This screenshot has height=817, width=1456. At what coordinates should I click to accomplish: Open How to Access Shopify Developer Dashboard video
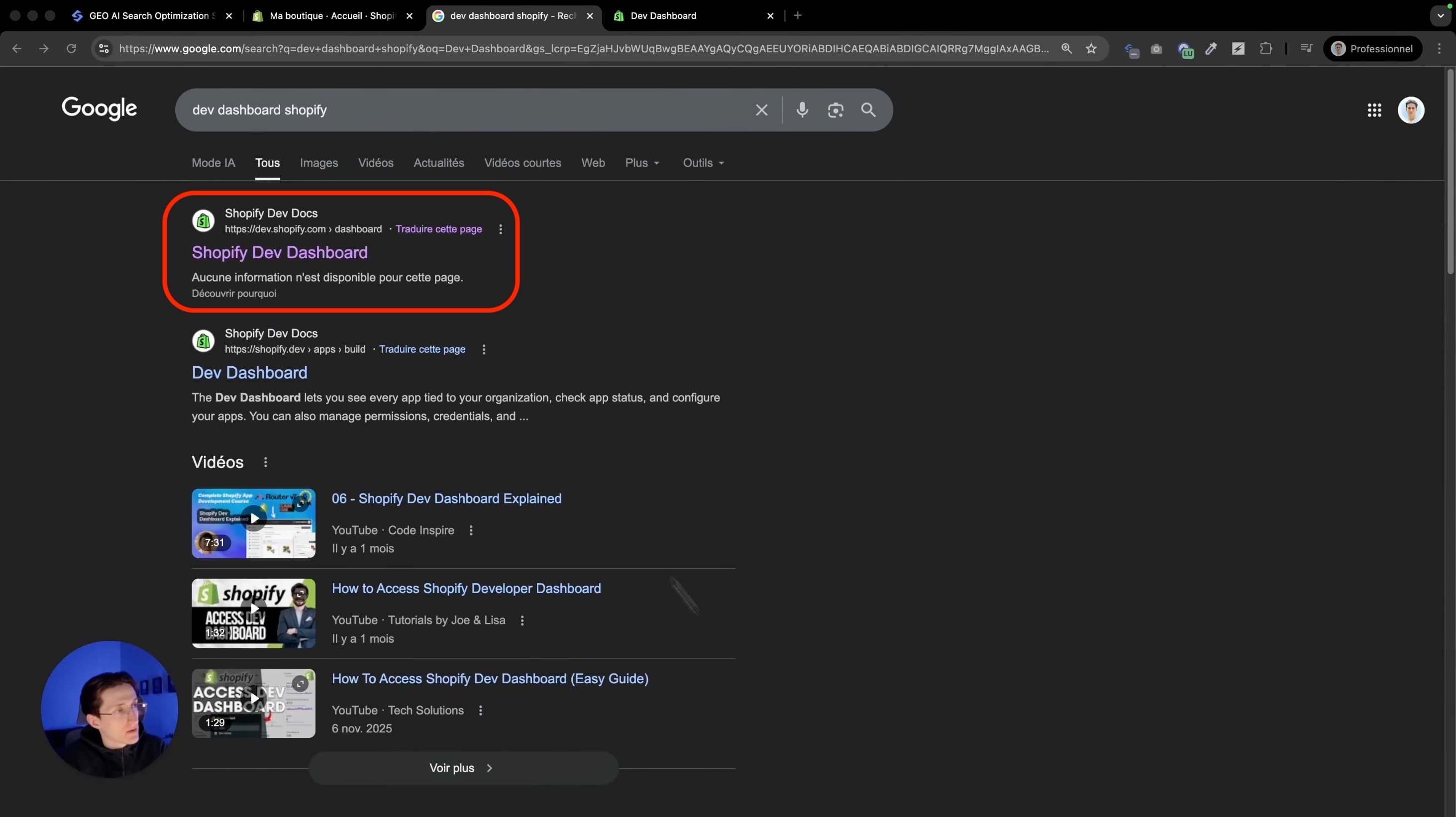[x=466, y=589]
